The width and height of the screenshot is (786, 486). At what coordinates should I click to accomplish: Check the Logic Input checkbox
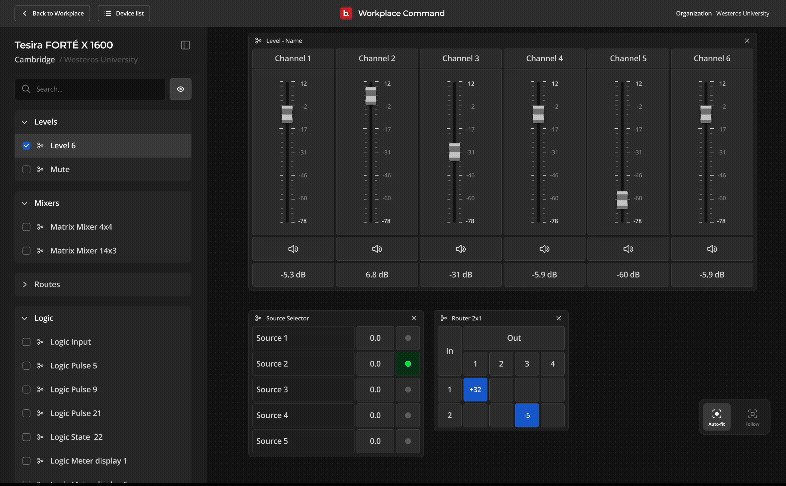27,342
